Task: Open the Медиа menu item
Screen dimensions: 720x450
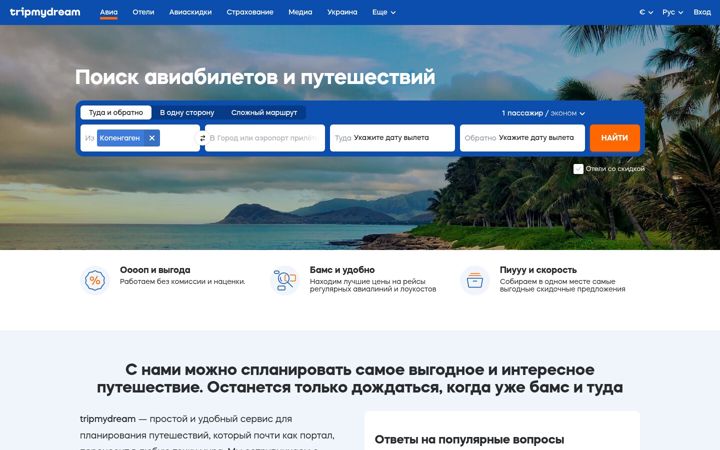Action: click(300, 12)
